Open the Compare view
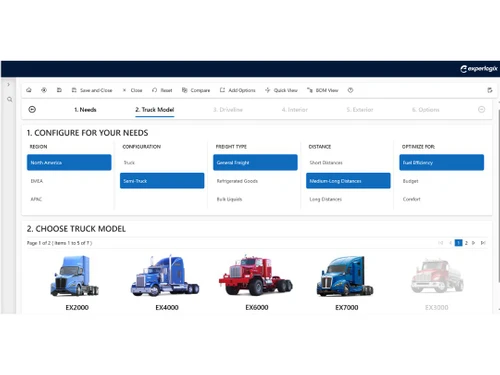 coord(196,90)
